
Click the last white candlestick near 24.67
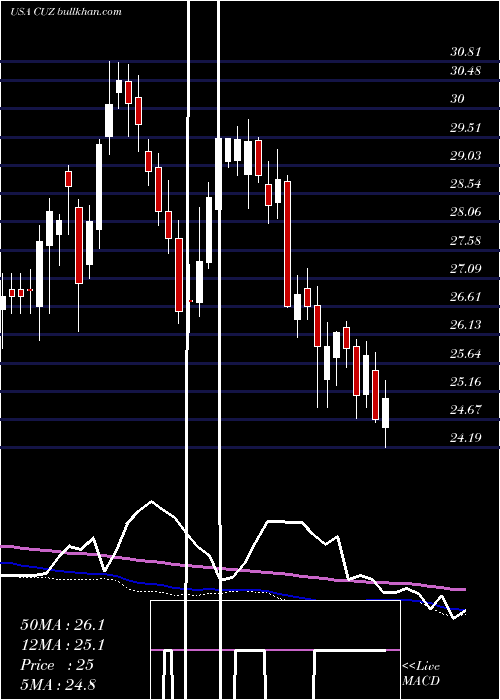(385, 413)
